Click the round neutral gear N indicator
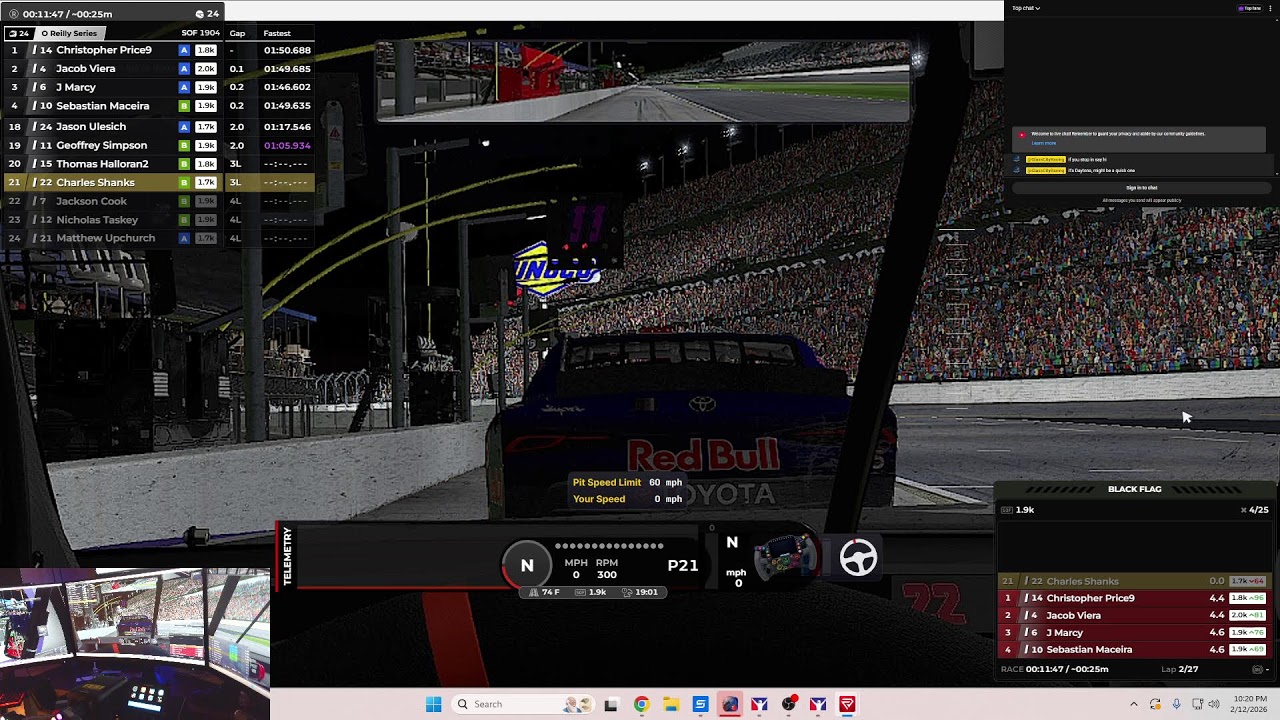Image resolution: width=1280 pixels, height=720 pixels. click(x=527, y=565)
